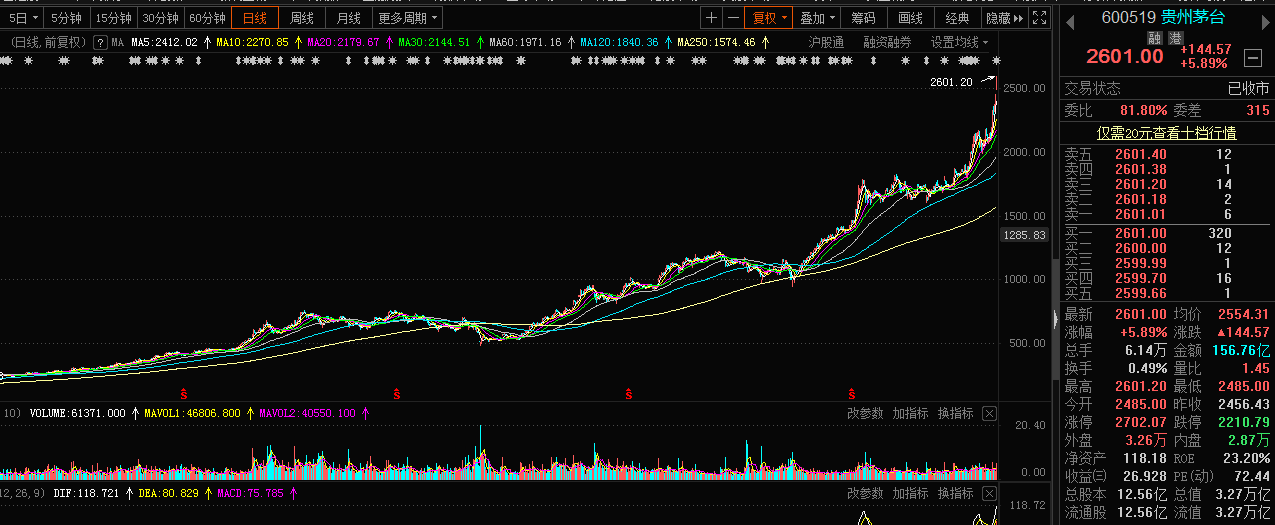
Task: Open the 叠加 overlay dropdown
Action: [x=817, y=18]
